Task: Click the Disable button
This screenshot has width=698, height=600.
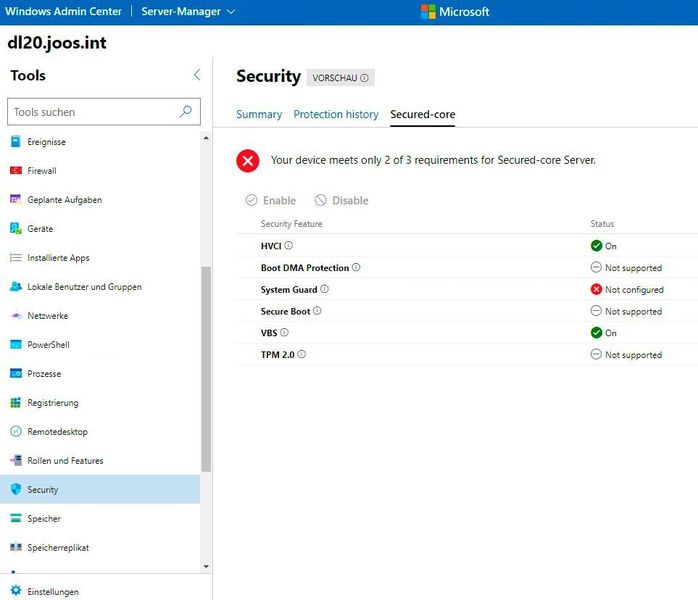Action: [341, 200]
